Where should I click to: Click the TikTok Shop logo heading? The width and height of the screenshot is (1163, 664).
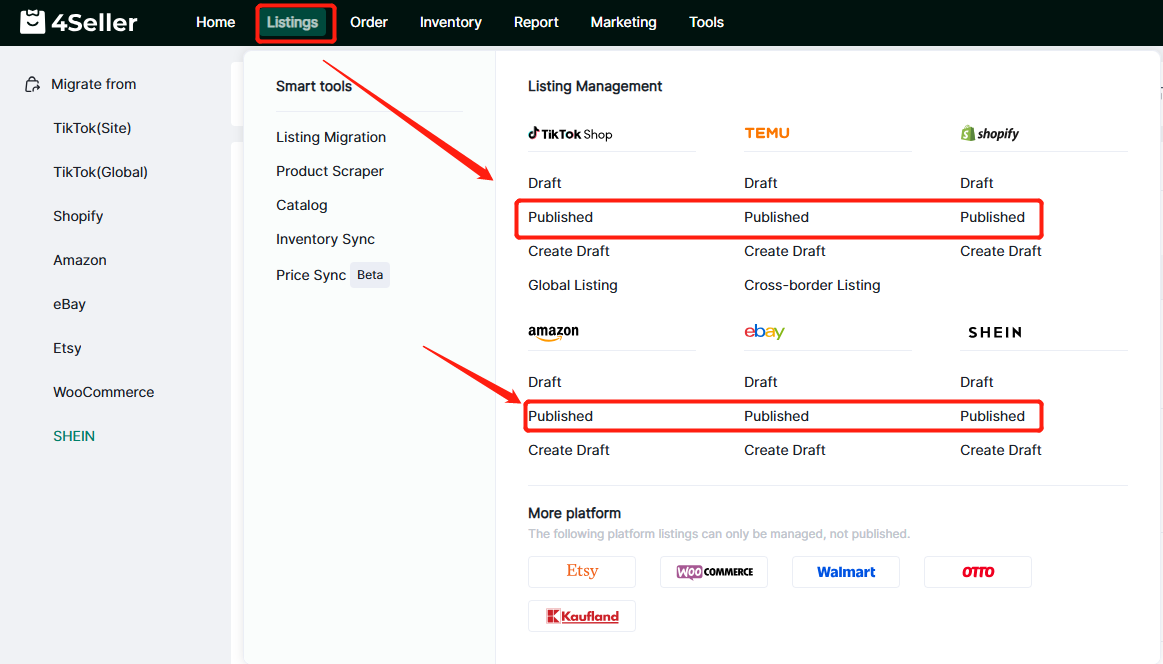click(x=570, y=134)
